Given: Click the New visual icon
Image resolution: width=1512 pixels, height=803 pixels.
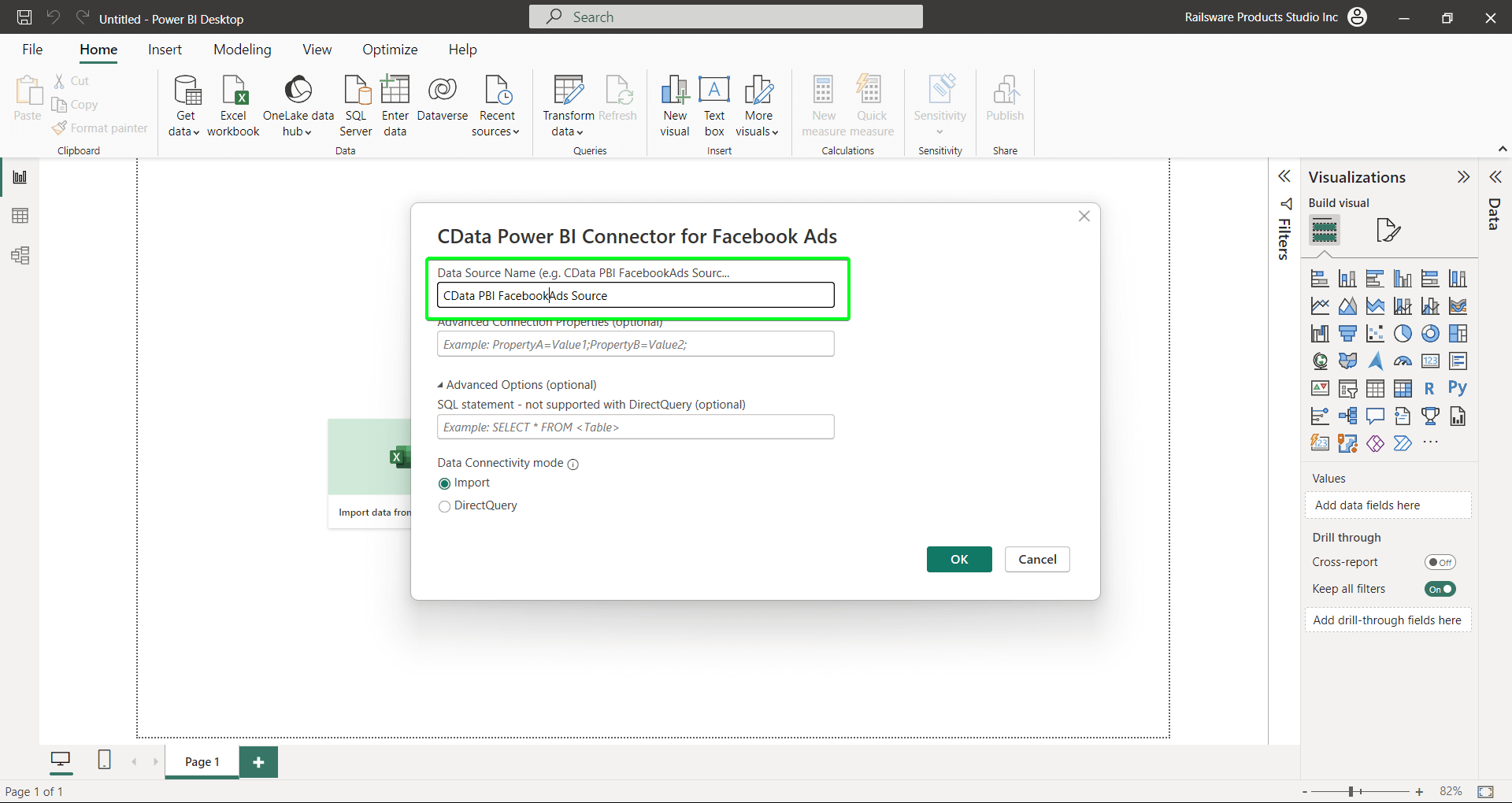Looking at the screenshot, I should point(675,106).
